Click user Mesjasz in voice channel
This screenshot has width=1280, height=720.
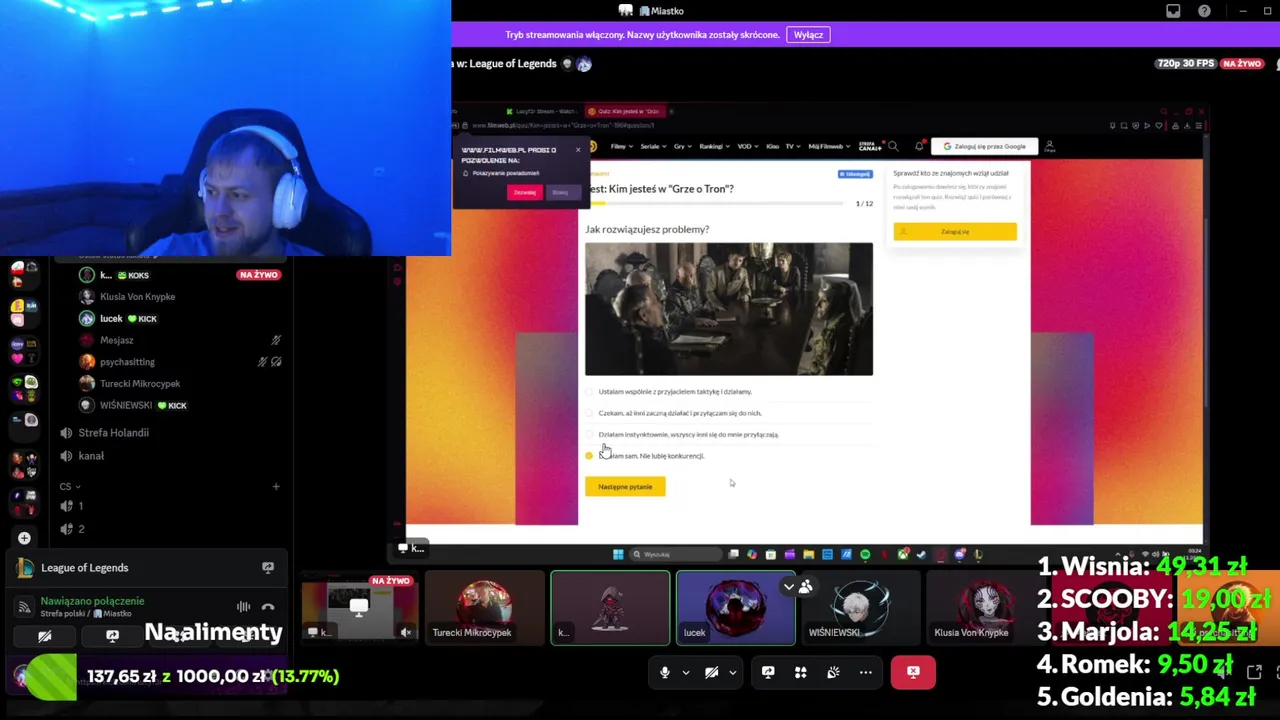point(116,340)
